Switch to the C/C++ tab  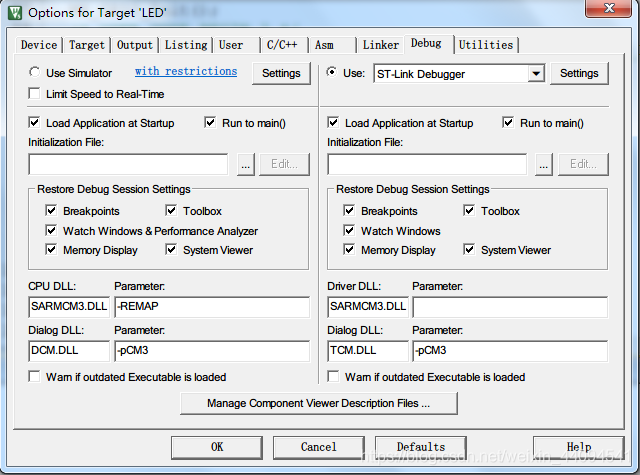point(284,45)
